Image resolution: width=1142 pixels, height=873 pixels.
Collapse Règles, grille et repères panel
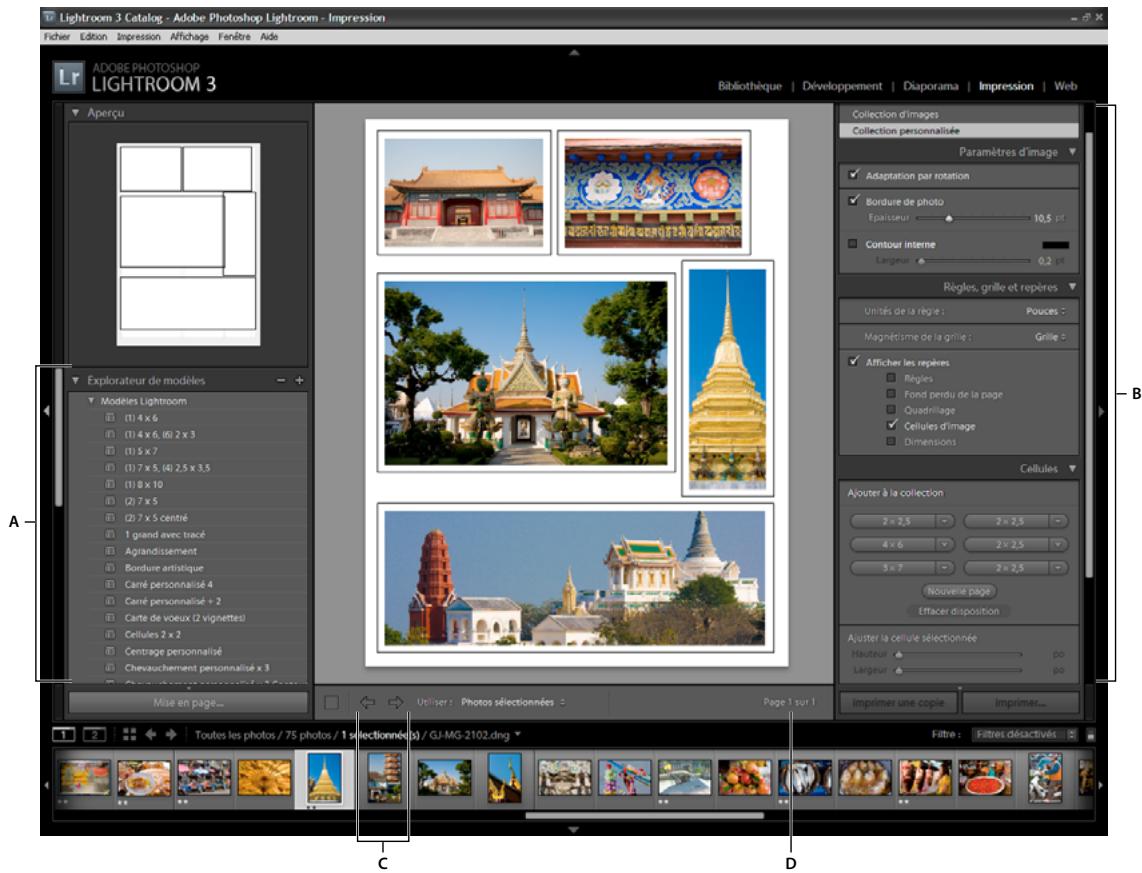pos(1072,287)
